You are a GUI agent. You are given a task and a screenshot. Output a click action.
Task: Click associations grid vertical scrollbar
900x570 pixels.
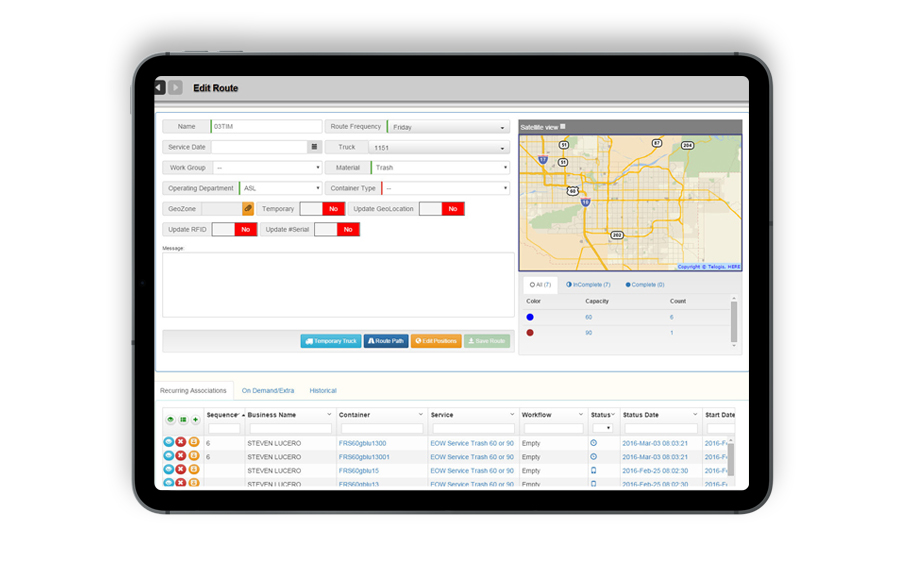click(731, 458)
